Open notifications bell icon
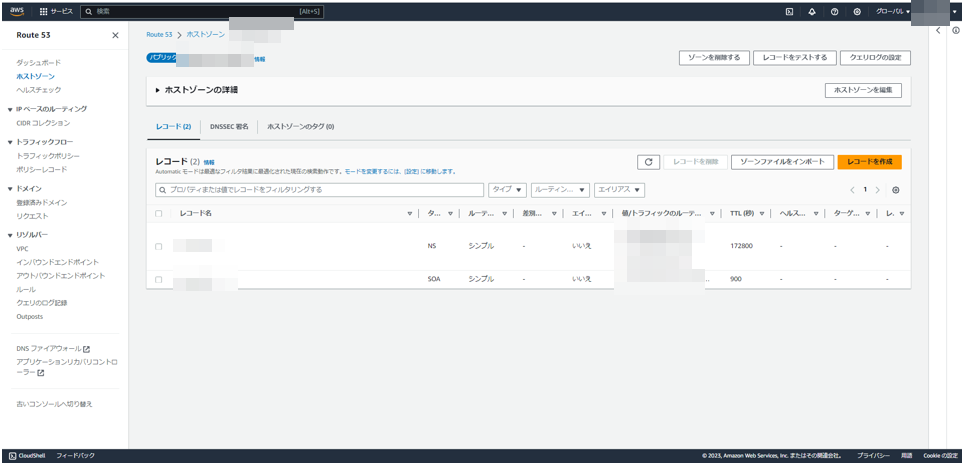Screen dimensions: 962x464 click(812, 12)
